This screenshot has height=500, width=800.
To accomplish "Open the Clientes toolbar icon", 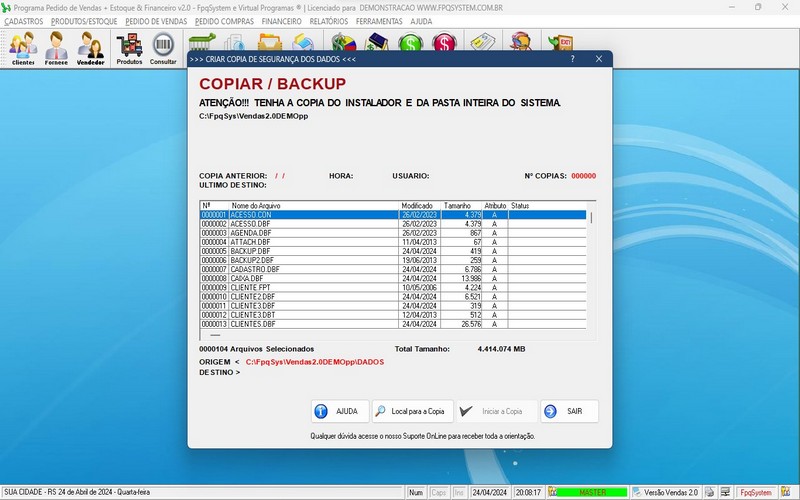I will pos(23,48).
